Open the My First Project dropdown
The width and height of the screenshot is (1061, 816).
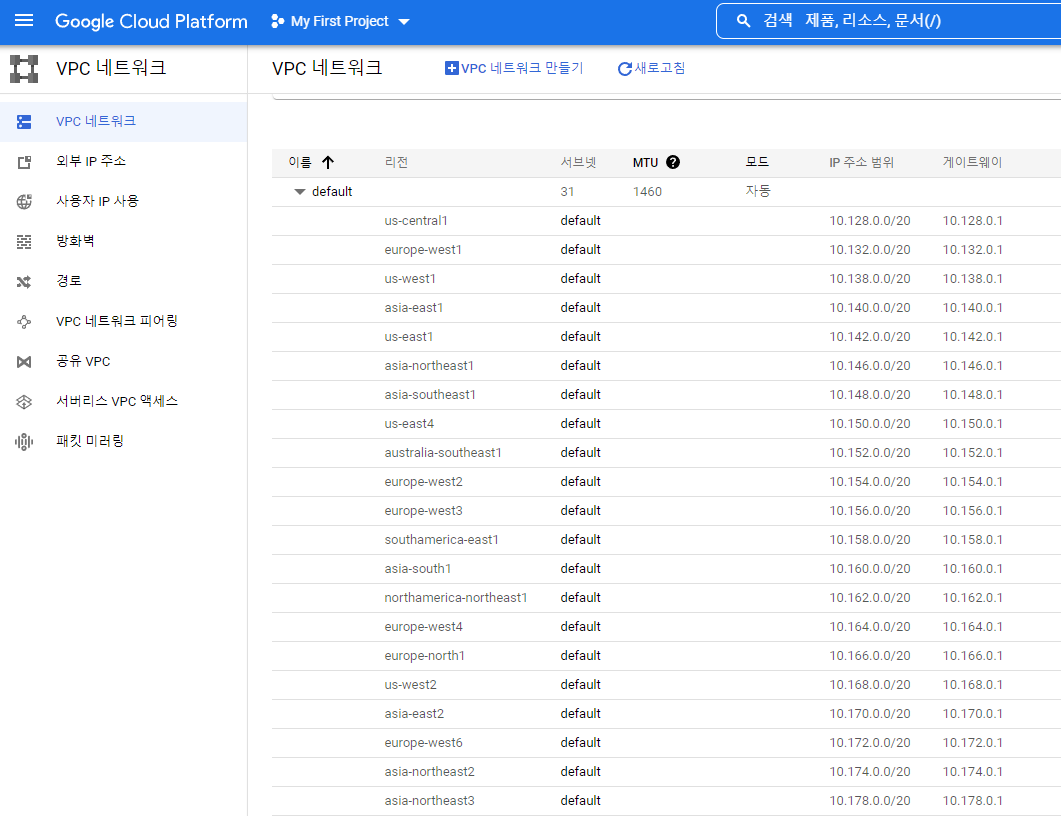pyautogui.click(x=340, y=21)
